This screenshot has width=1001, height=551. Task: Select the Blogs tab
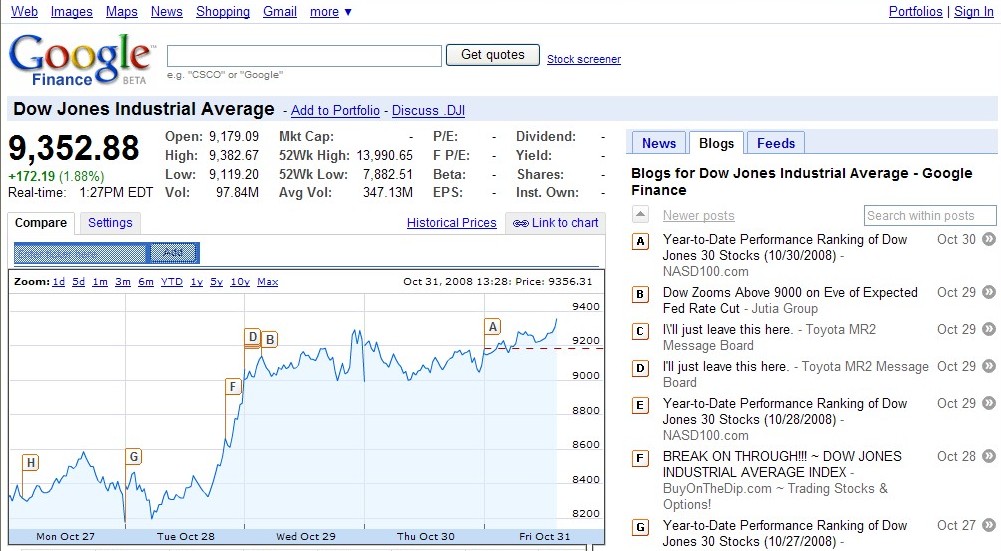716,143
